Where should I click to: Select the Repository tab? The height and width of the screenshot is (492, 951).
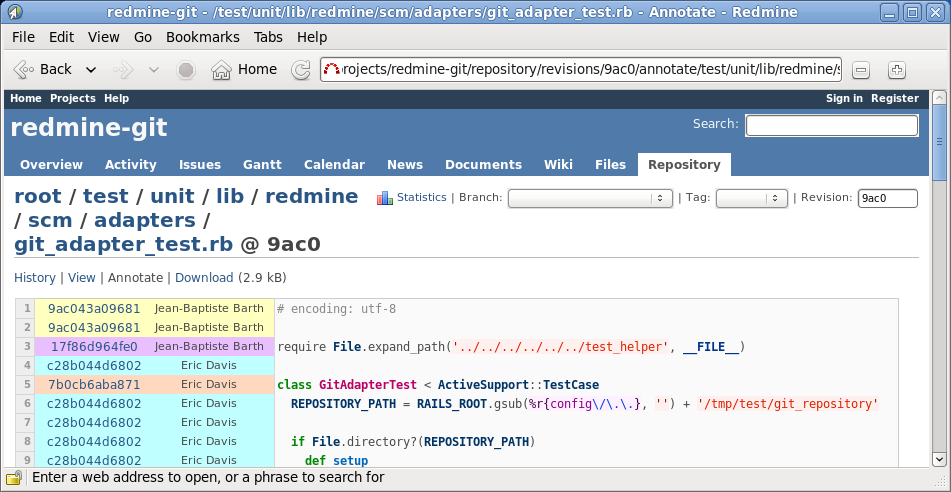(684, 164)
